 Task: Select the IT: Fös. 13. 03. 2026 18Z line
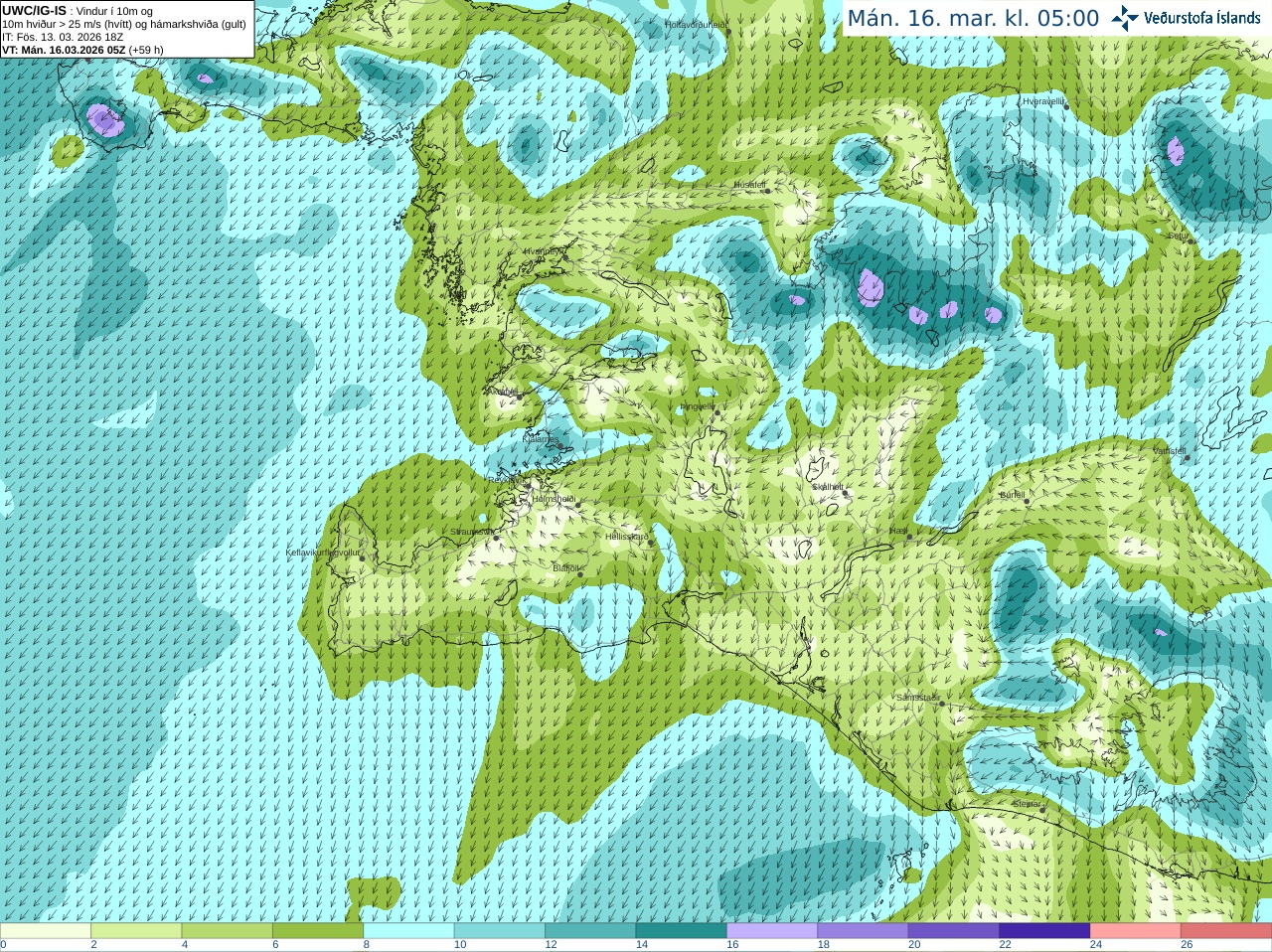[x=63, y=37]
